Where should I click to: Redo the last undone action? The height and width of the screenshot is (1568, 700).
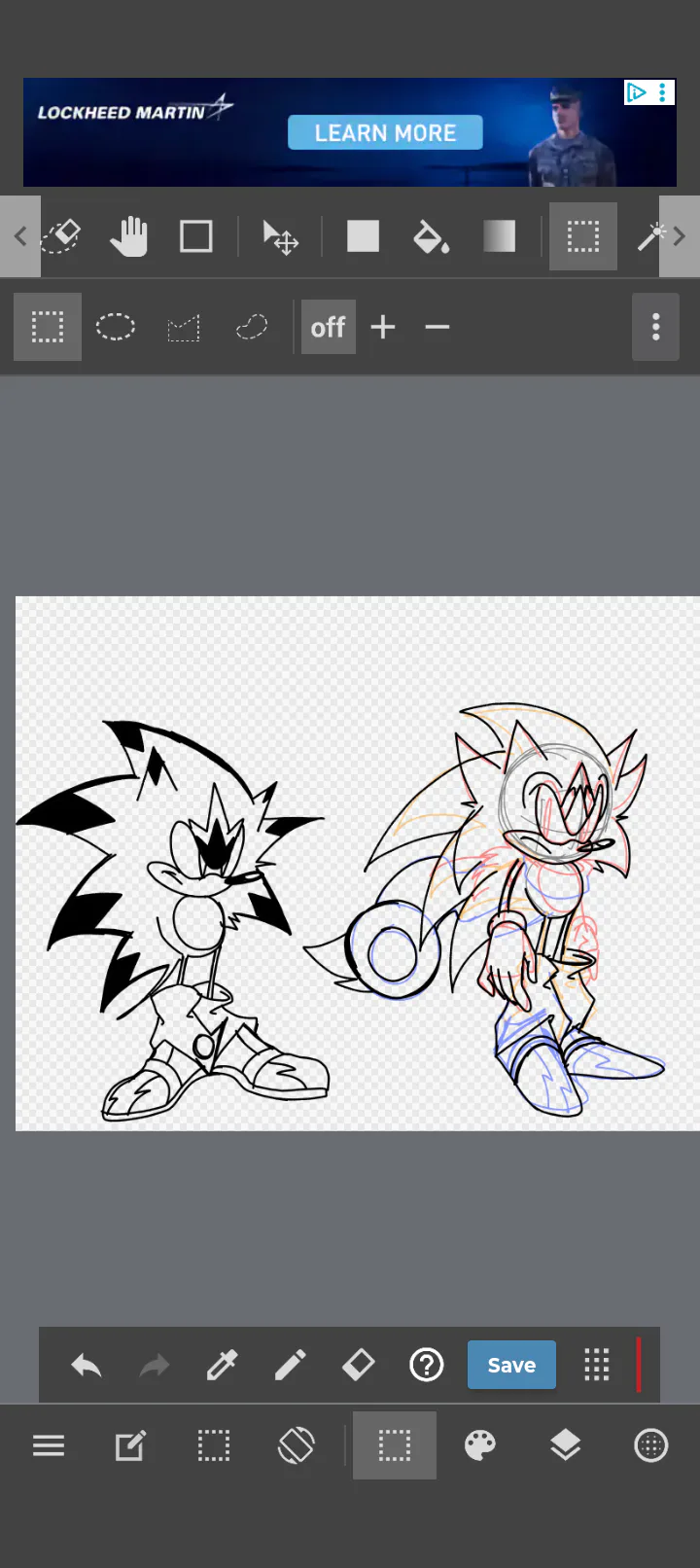tap(155, 1366)
